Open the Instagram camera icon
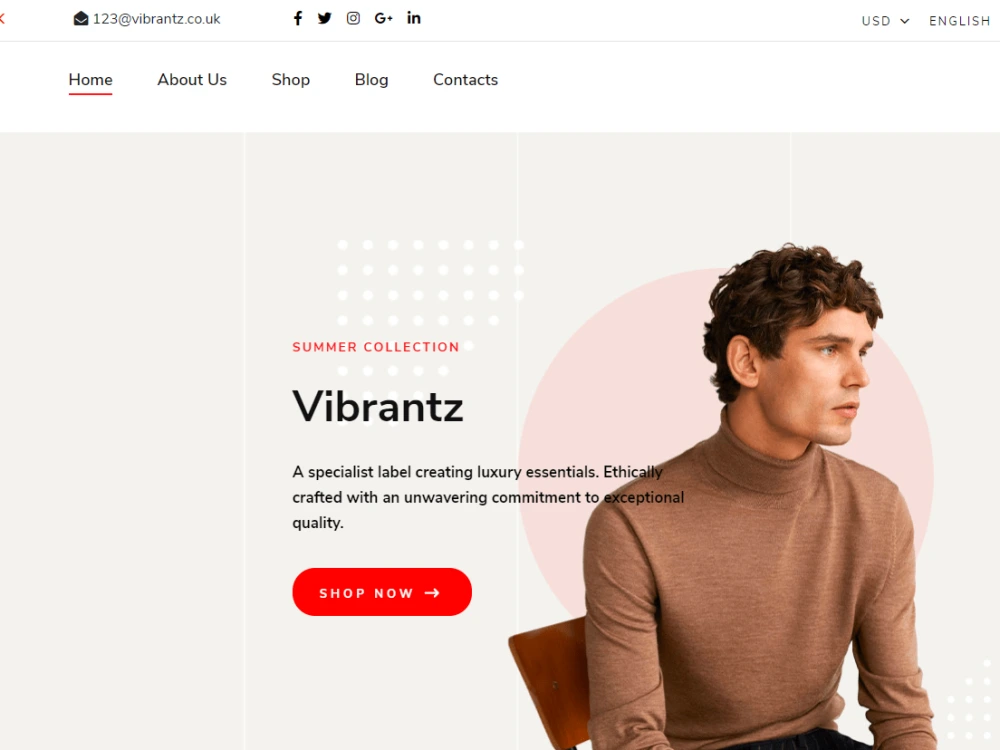The width and height of the screenshot is (1000, 750). (x=353, y=18)
